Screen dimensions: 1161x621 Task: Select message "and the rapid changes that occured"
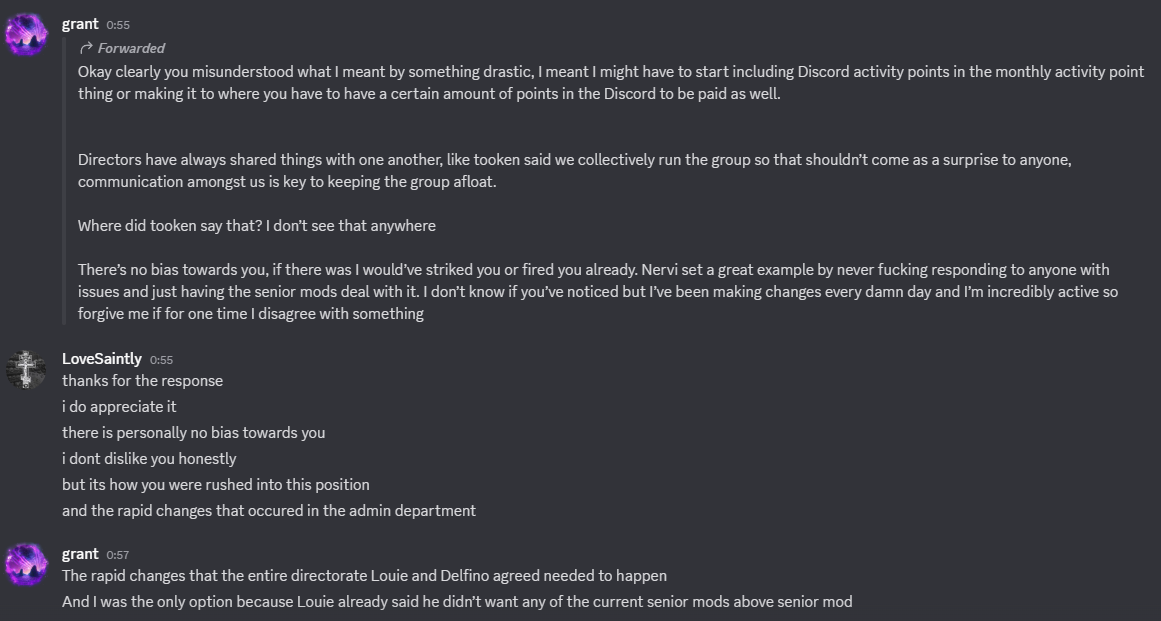point(269,511)
